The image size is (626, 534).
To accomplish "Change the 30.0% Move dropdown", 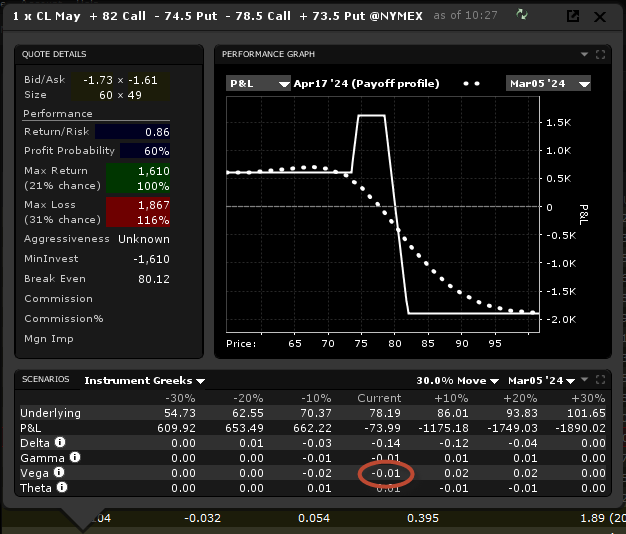I will click(457, 381).
